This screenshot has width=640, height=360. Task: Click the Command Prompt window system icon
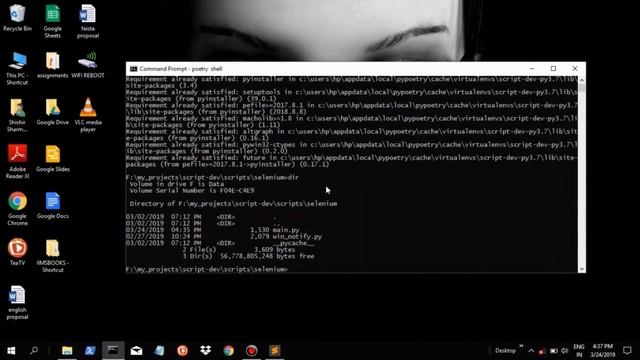133,69
